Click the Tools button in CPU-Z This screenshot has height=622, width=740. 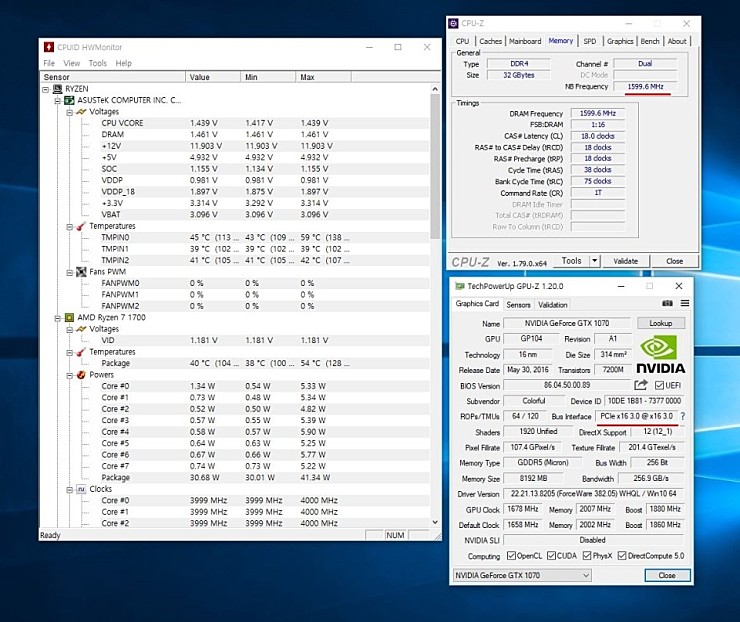[572, 261]
